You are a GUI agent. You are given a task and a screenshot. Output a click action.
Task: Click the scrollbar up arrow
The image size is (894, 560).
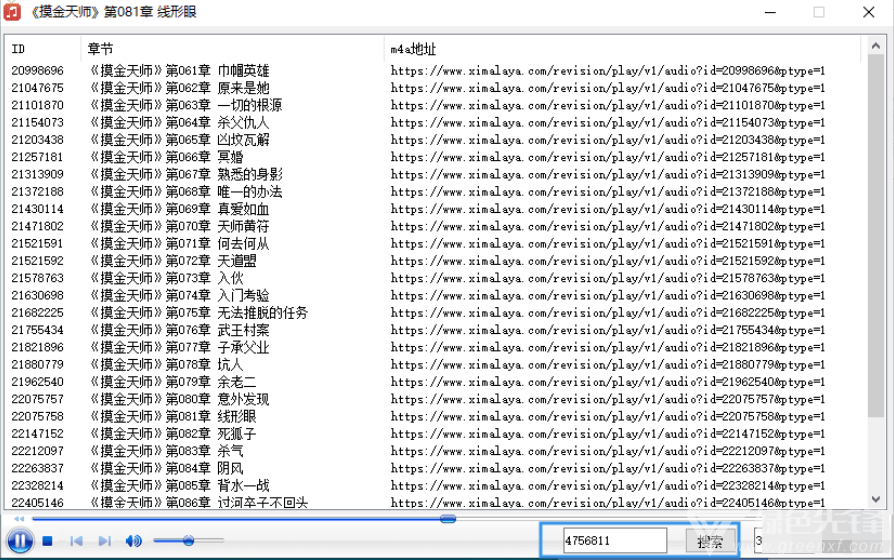[x=876, y=46]
